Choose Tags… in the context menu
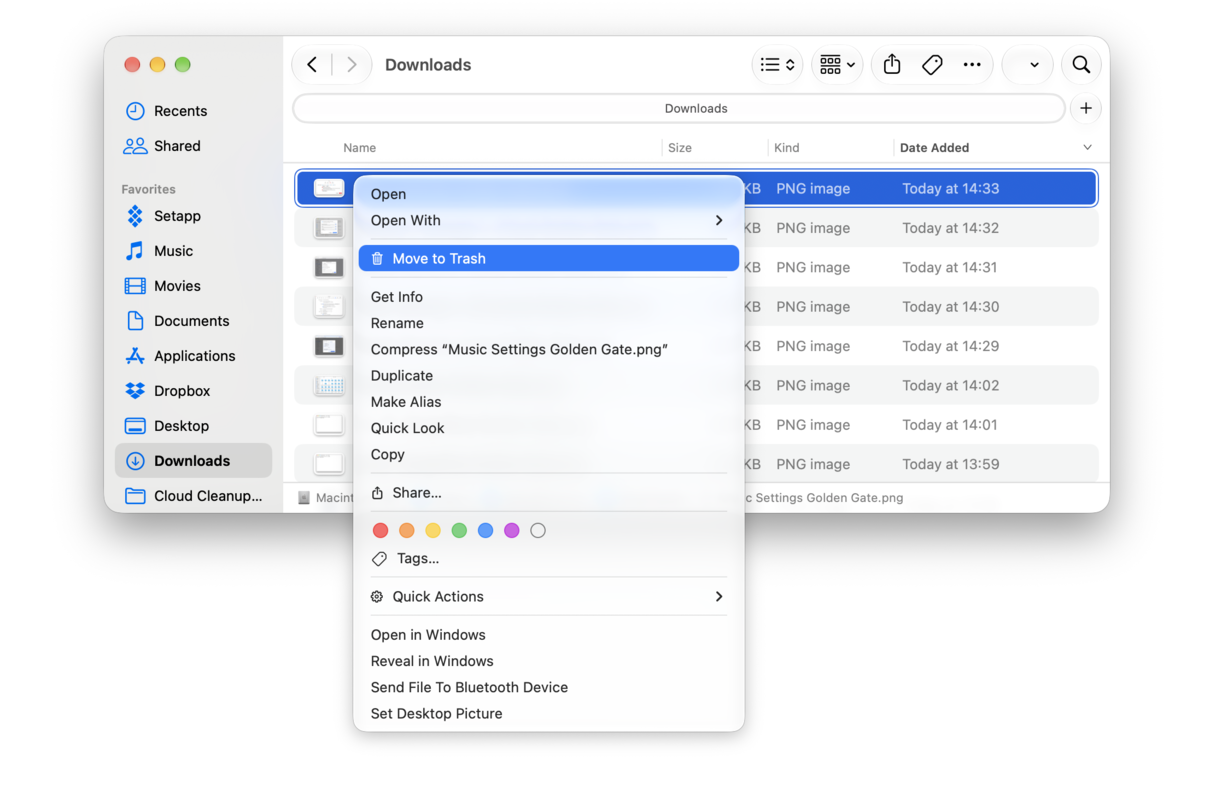 coord(548,558)
